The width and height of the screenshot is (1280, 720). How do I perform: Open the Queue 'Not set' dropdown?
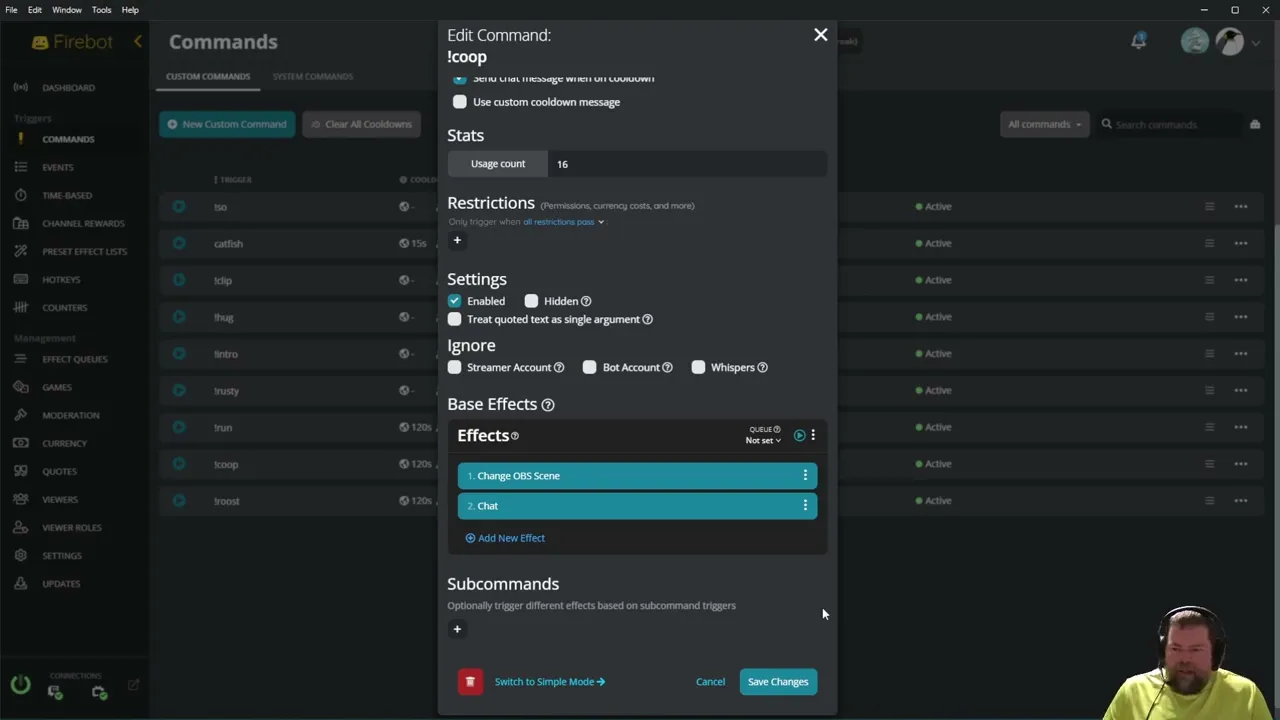[x=763, y=440]
